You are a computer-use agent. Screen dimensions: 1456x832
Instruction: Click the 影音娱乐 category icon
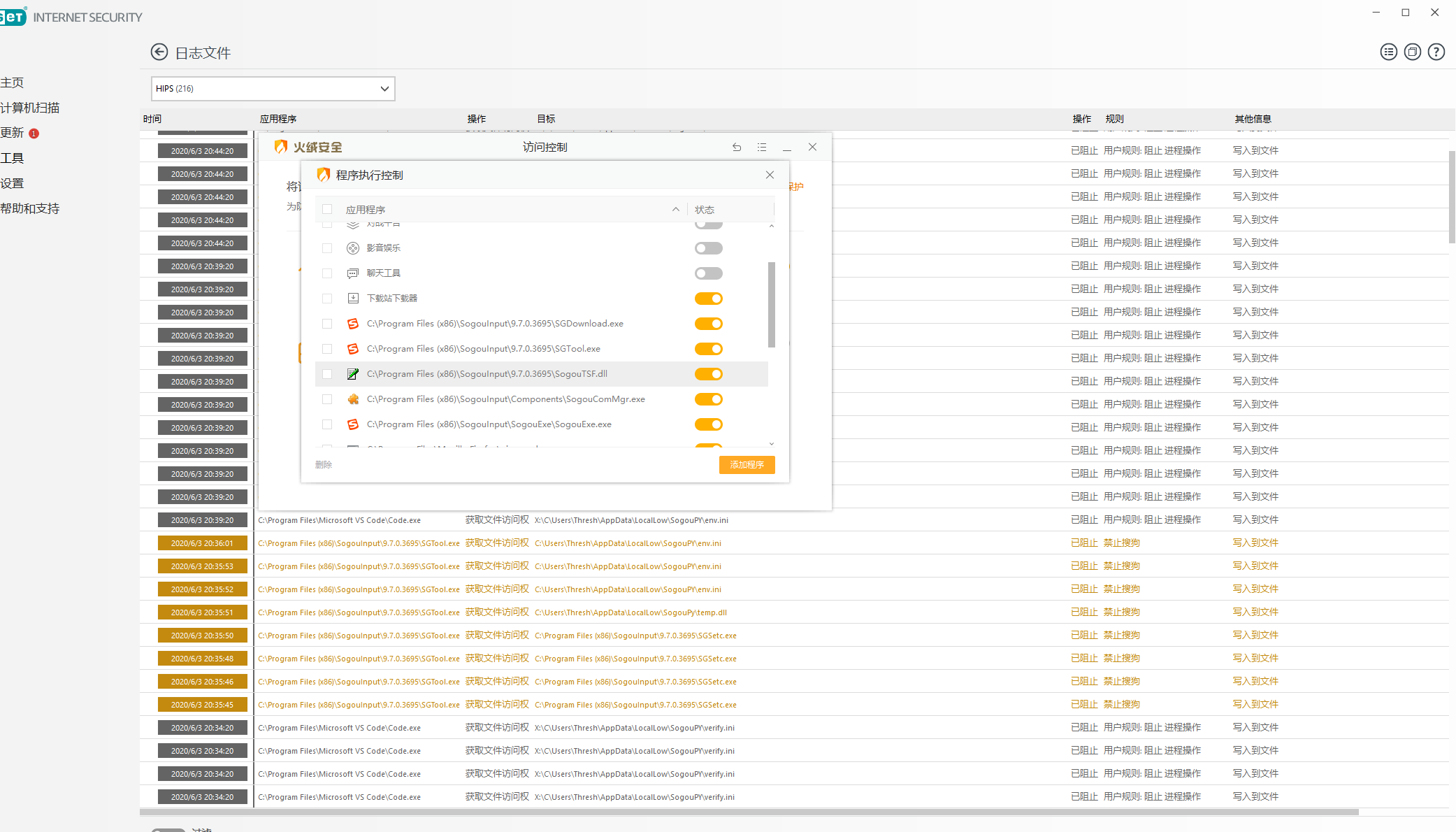(x=353, y=248)
